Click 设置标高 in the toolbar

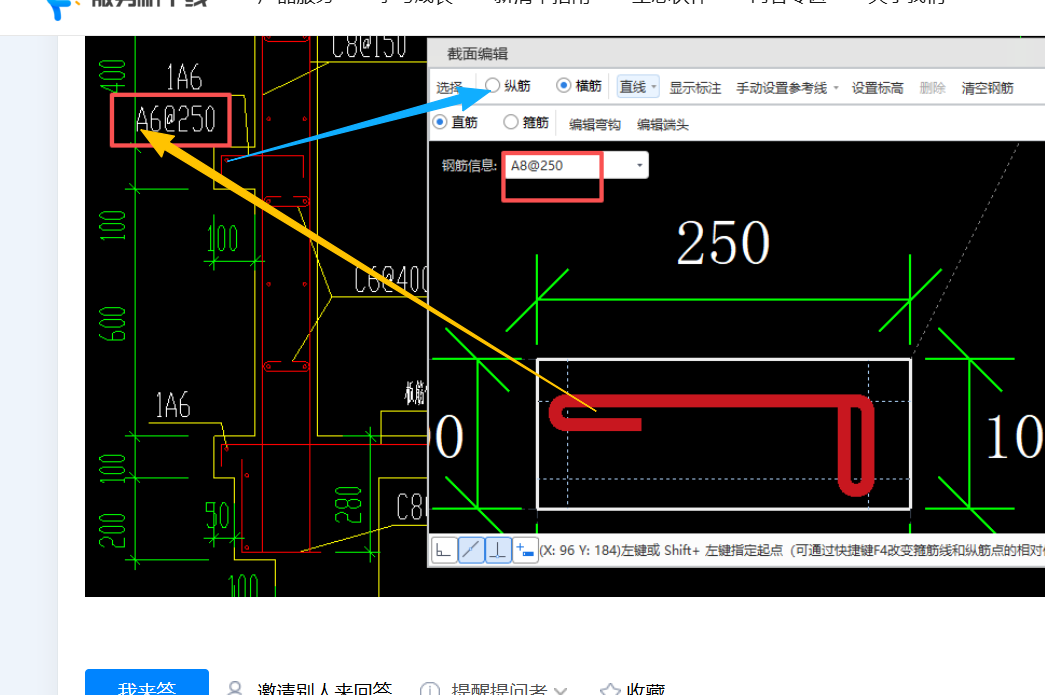pos(877,88)
